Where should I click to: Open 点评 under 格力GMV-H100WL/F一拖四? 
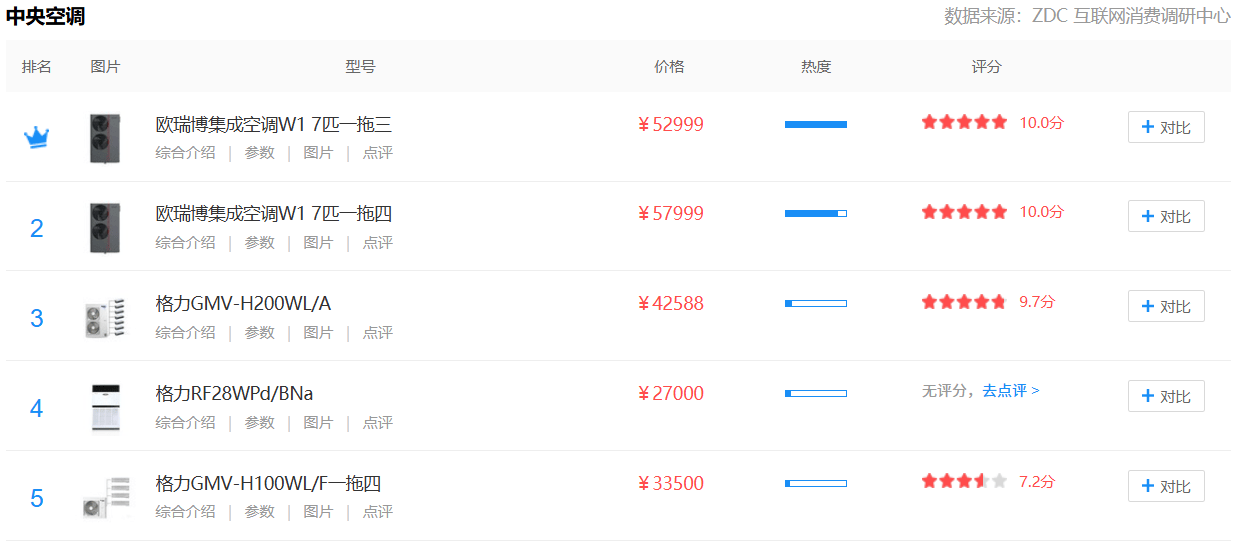coord(377,512)
